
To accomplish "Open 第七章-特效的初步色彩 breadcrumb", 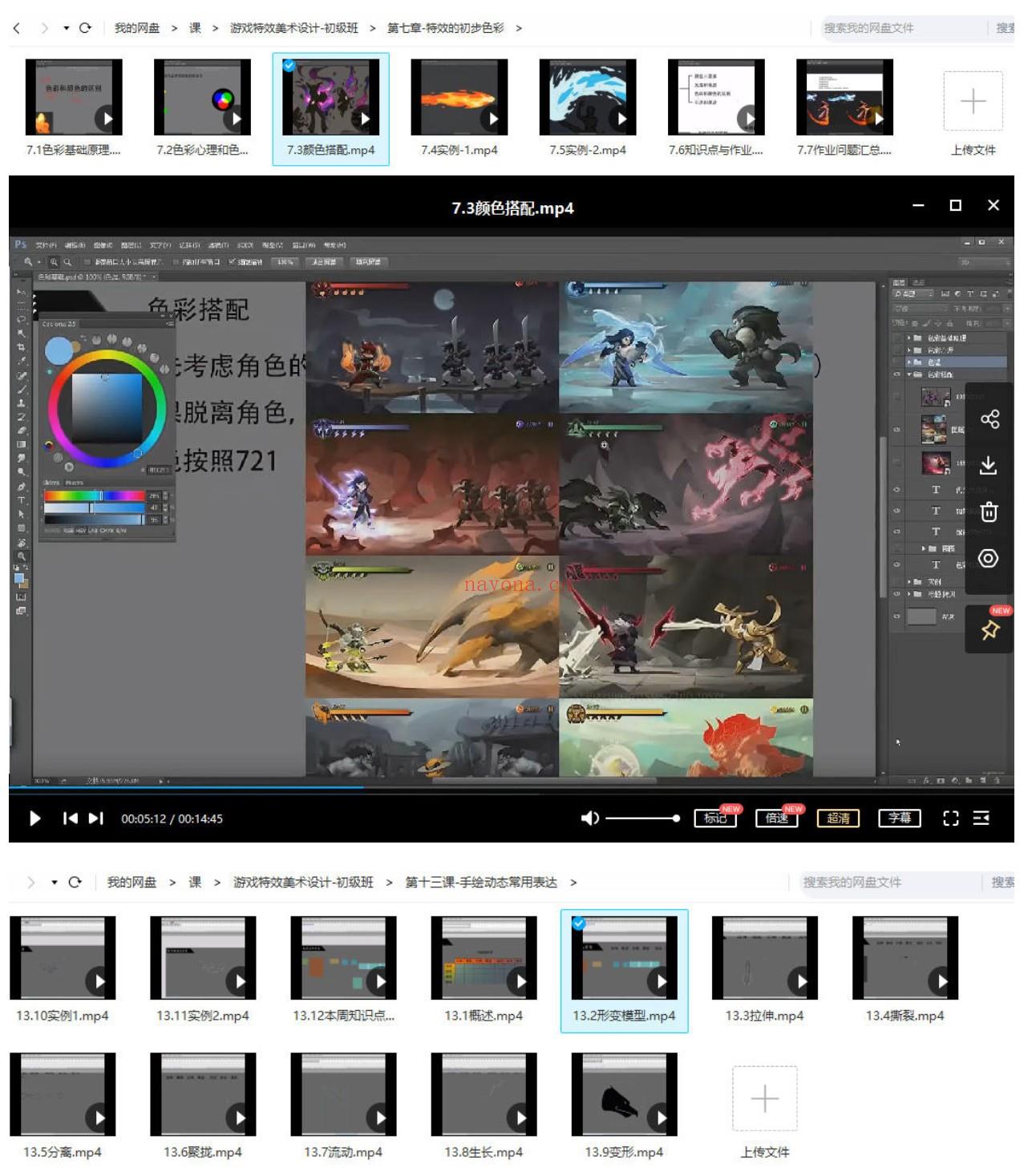I will [x=446, y=28].
